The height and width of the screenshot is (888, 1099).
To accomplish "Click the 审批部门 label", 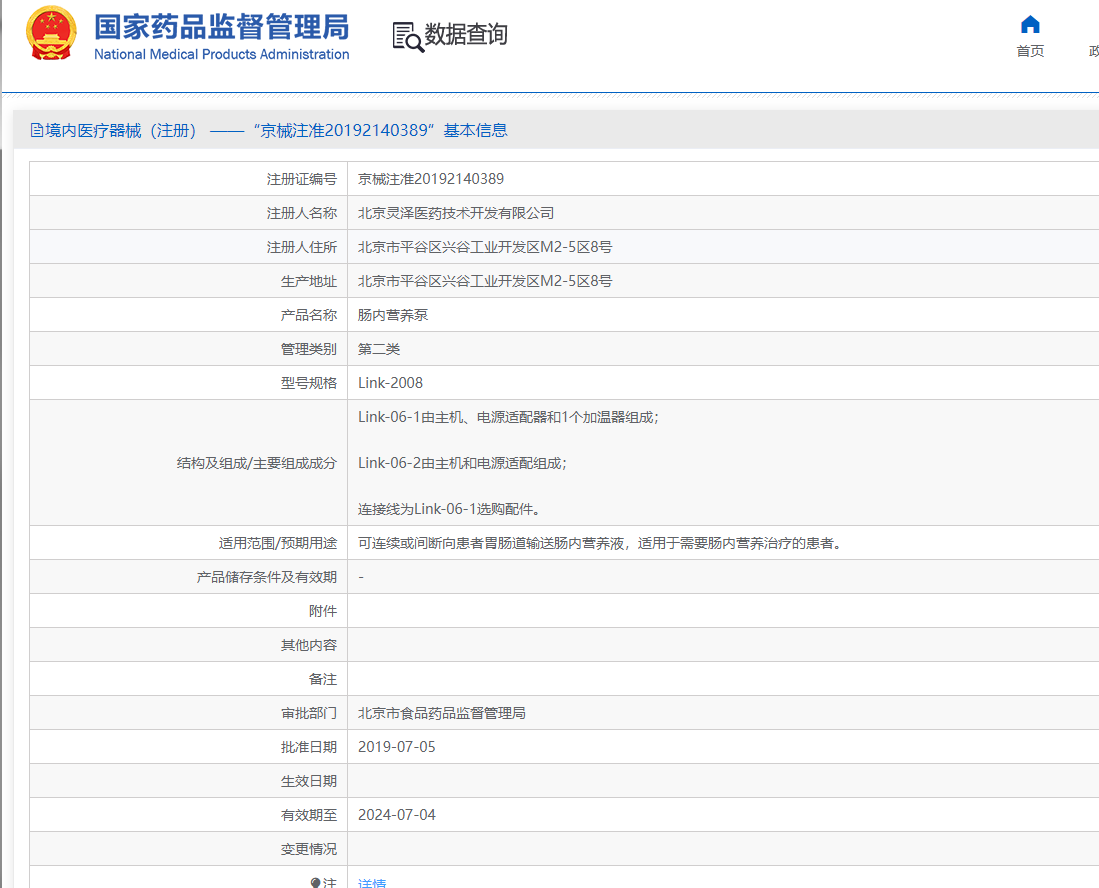I will click(308, 713).
